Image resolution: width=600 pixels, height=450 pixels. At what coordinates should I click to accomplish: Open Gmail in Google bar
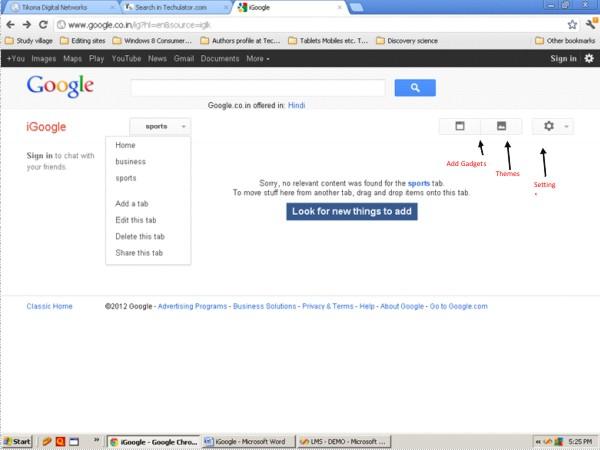tap(184, 59)
